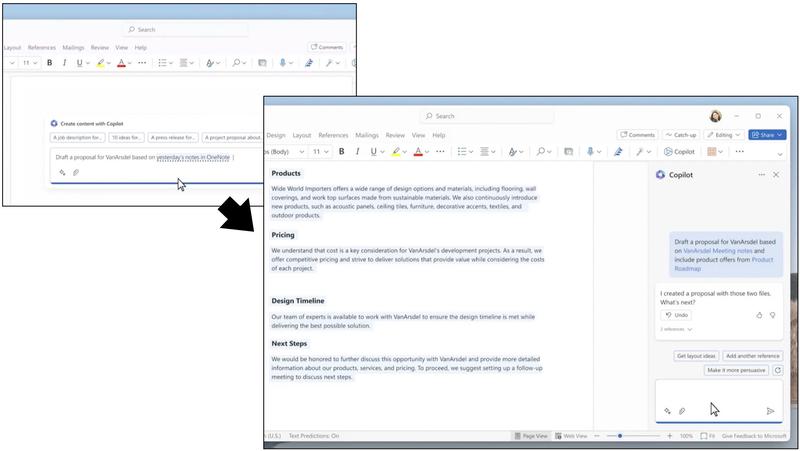This screenshot has width=800, height=451.
Task: Expand underline style arrow in front window
Action: tap(382, 152)
